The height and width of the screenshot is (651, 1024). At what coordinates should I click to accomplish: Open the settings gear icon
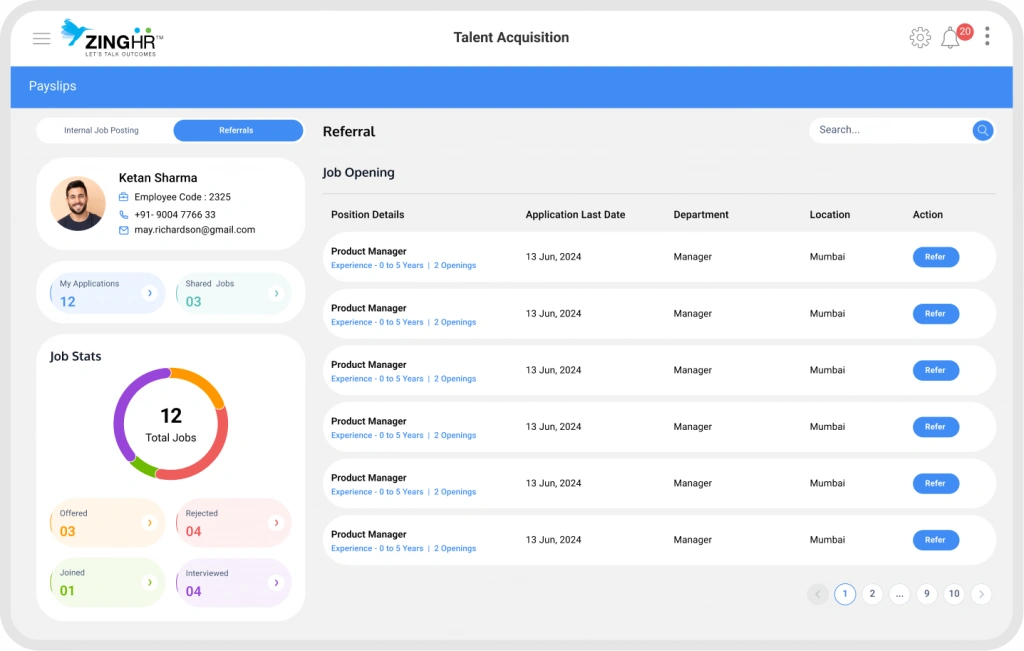920,37
